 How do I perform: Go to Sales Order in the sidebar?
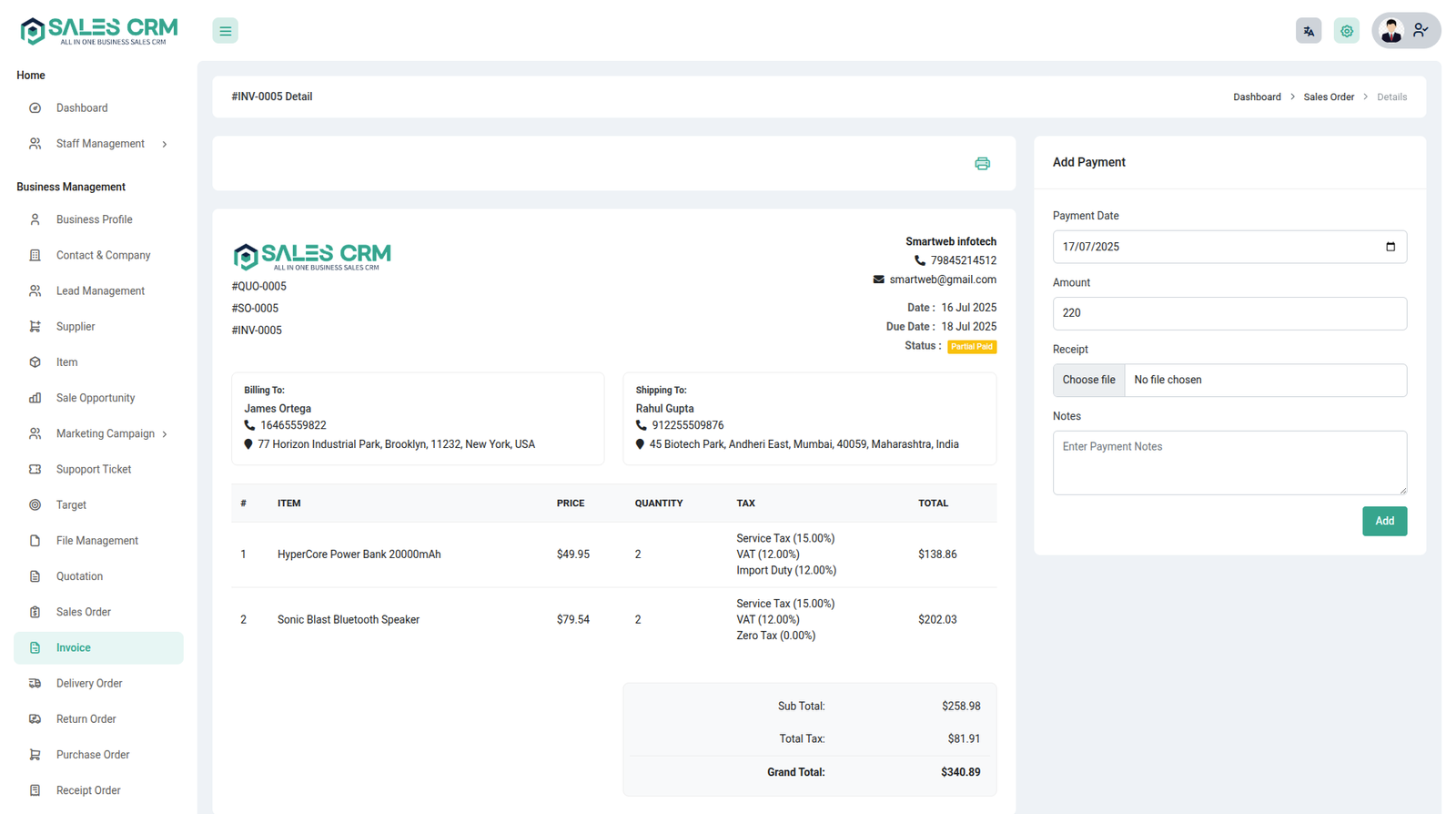[x=83, y=612]
